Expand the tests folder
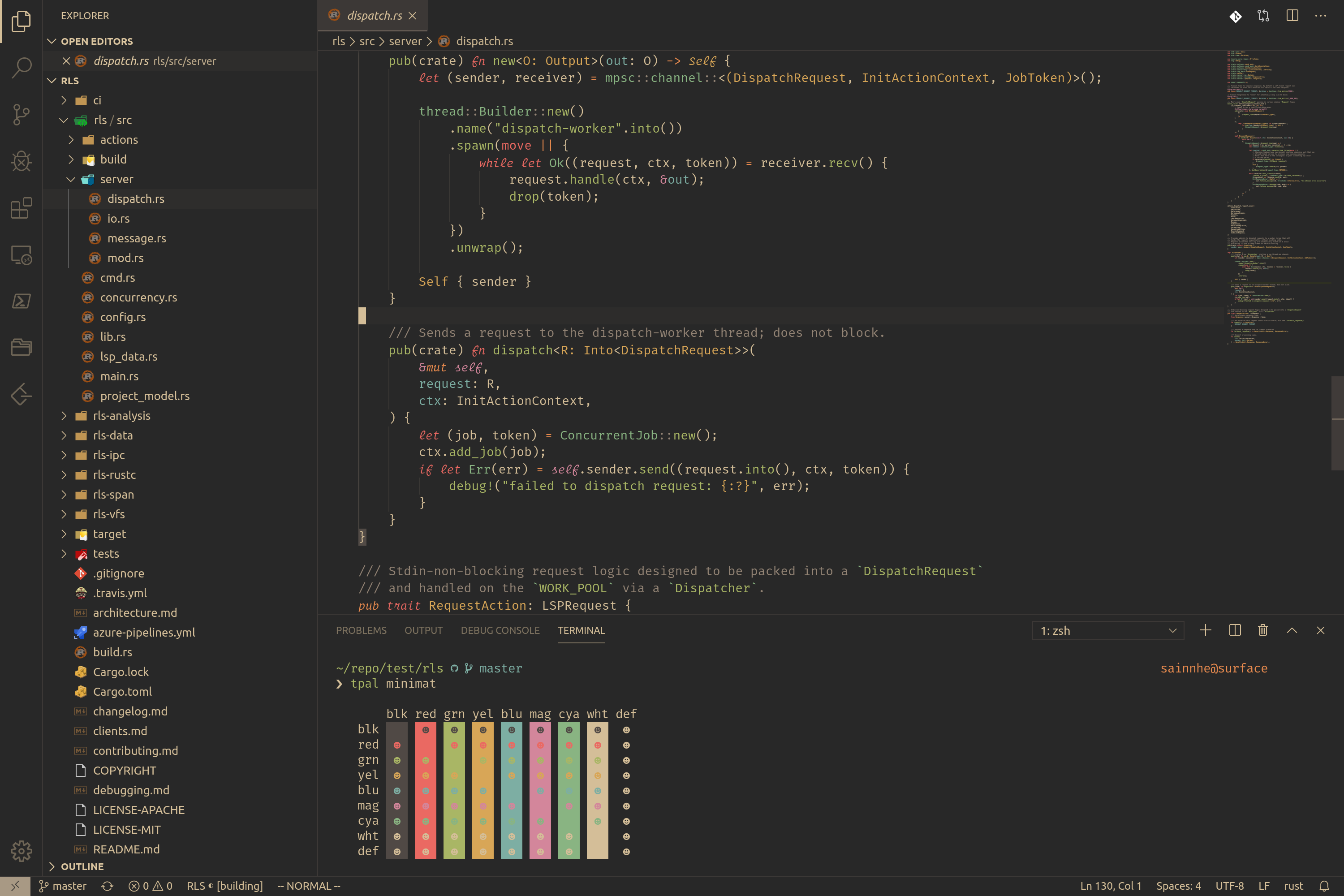The height and width of the screenshot is (896, 1344). click(64, 553)
